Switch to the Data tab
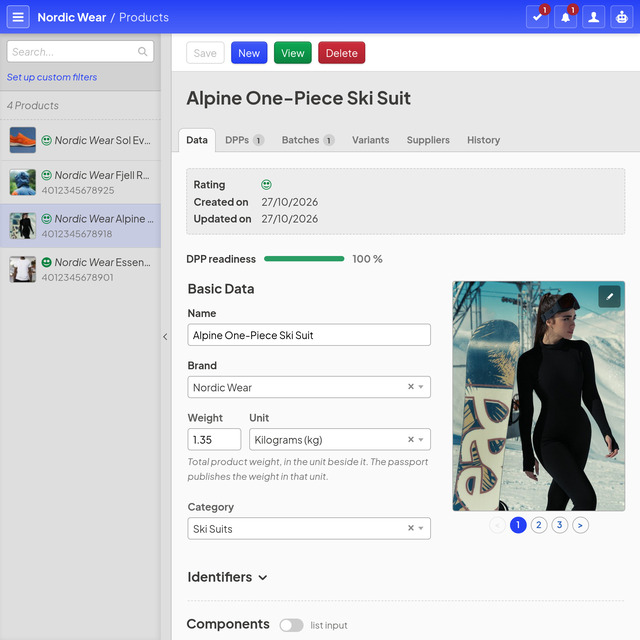 point(197,140)
